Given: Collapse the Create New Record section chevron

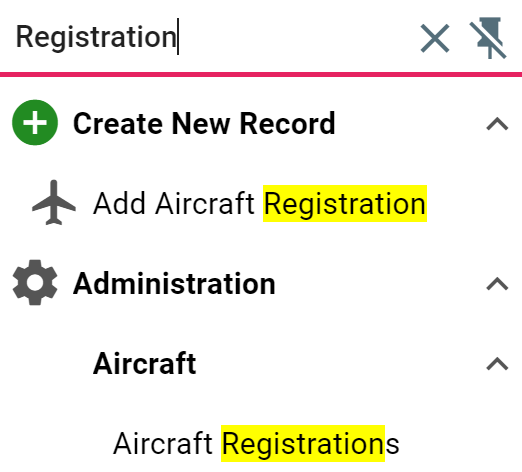Looking at the screenshot, I should coord(497,124).
